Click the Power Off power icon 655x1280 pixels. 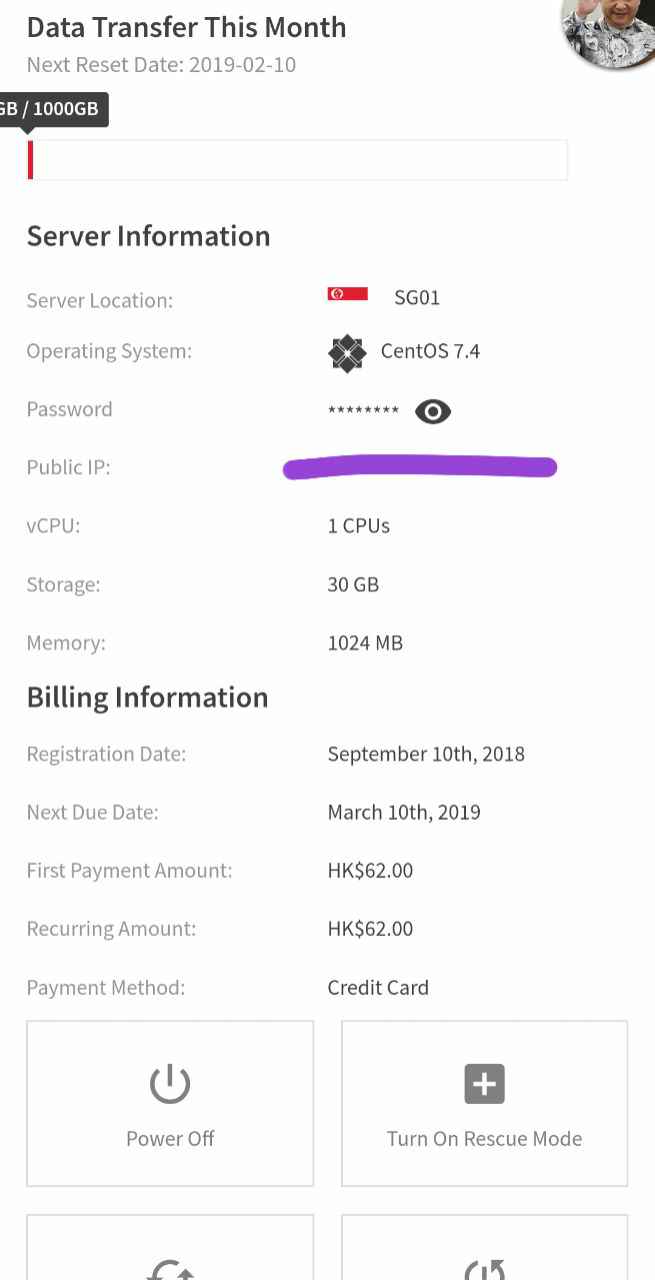point(170,1084)
